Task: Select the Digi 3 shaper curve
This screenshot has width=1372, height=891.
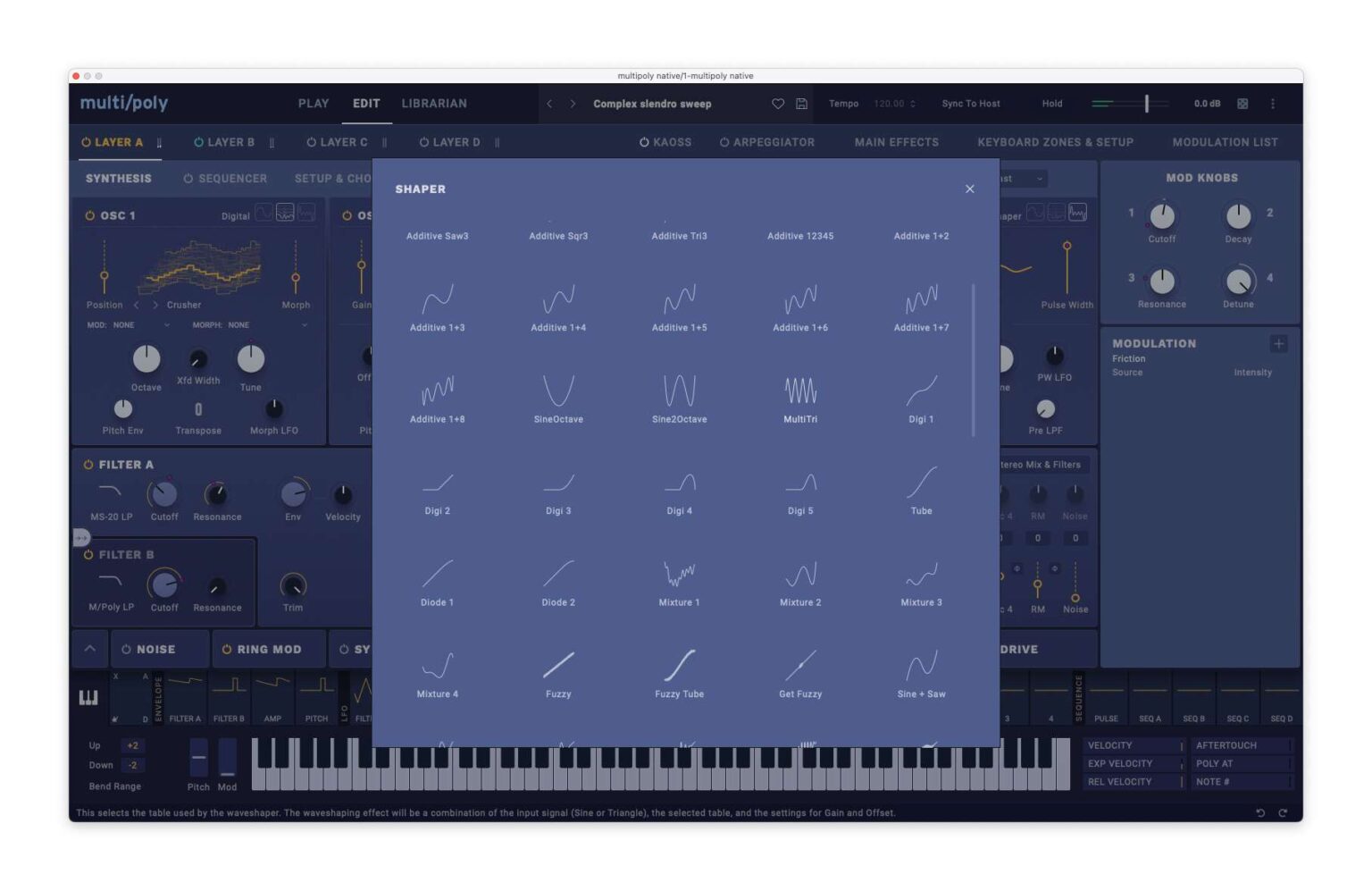Action: tap(558, 491)
